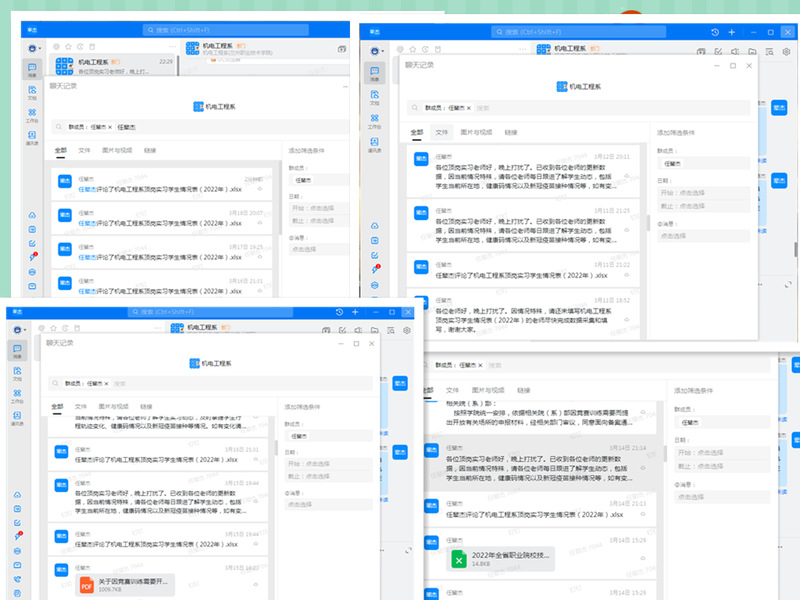Remove member filter tag in lower-right window search
The height and width of the screenshot is (600, 800).
point(480,365)
